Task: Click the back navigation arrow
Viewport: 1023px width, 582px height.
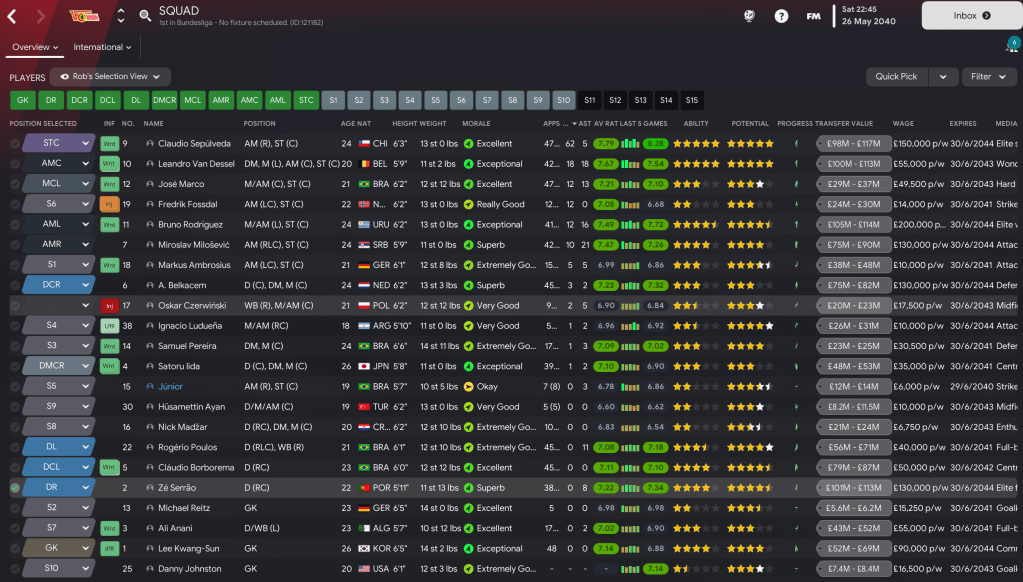Action: [x=12, y=16]
